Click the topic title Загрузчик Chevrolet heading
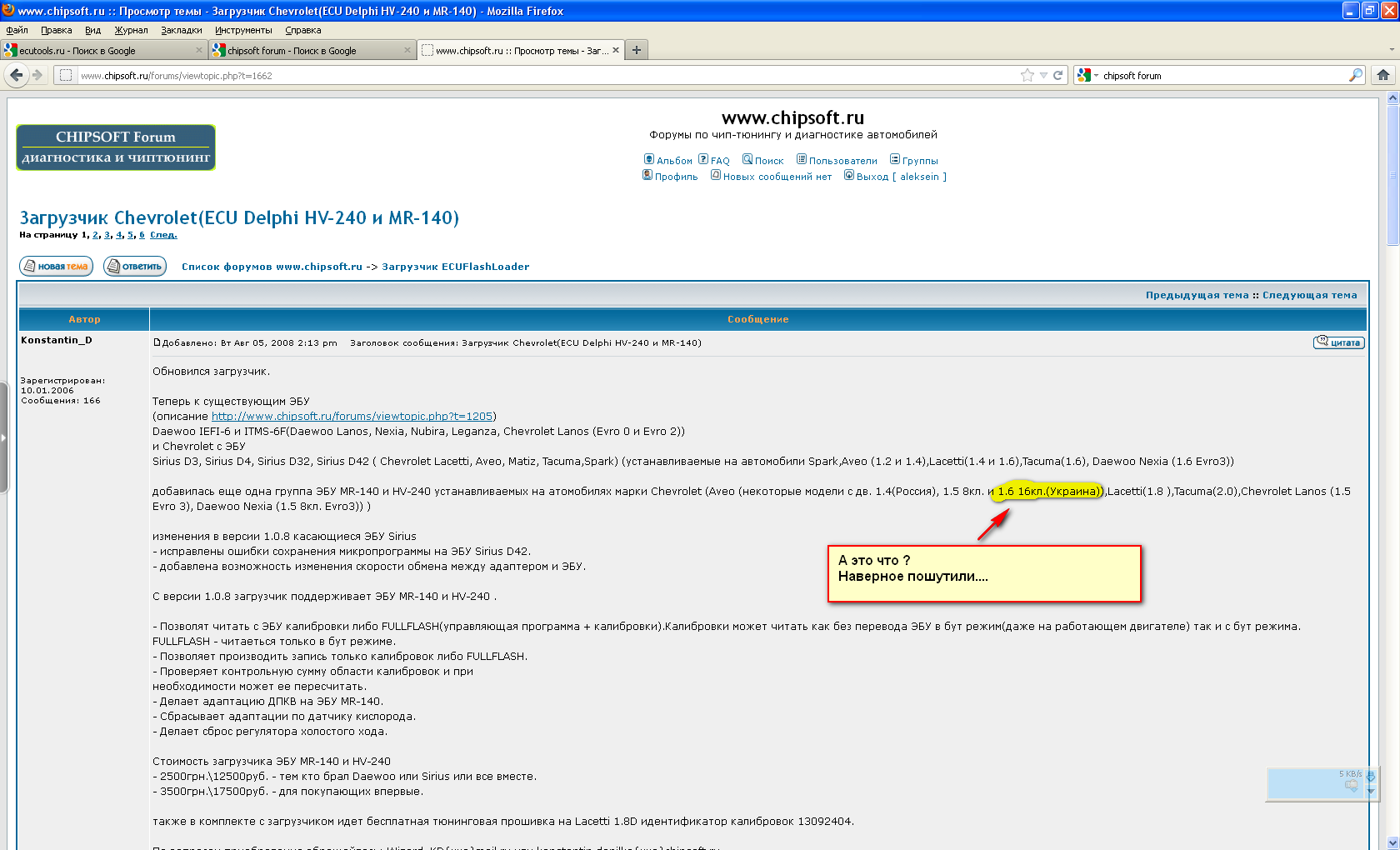Screen dimensions: 1400x850 (x=239, y=217)
